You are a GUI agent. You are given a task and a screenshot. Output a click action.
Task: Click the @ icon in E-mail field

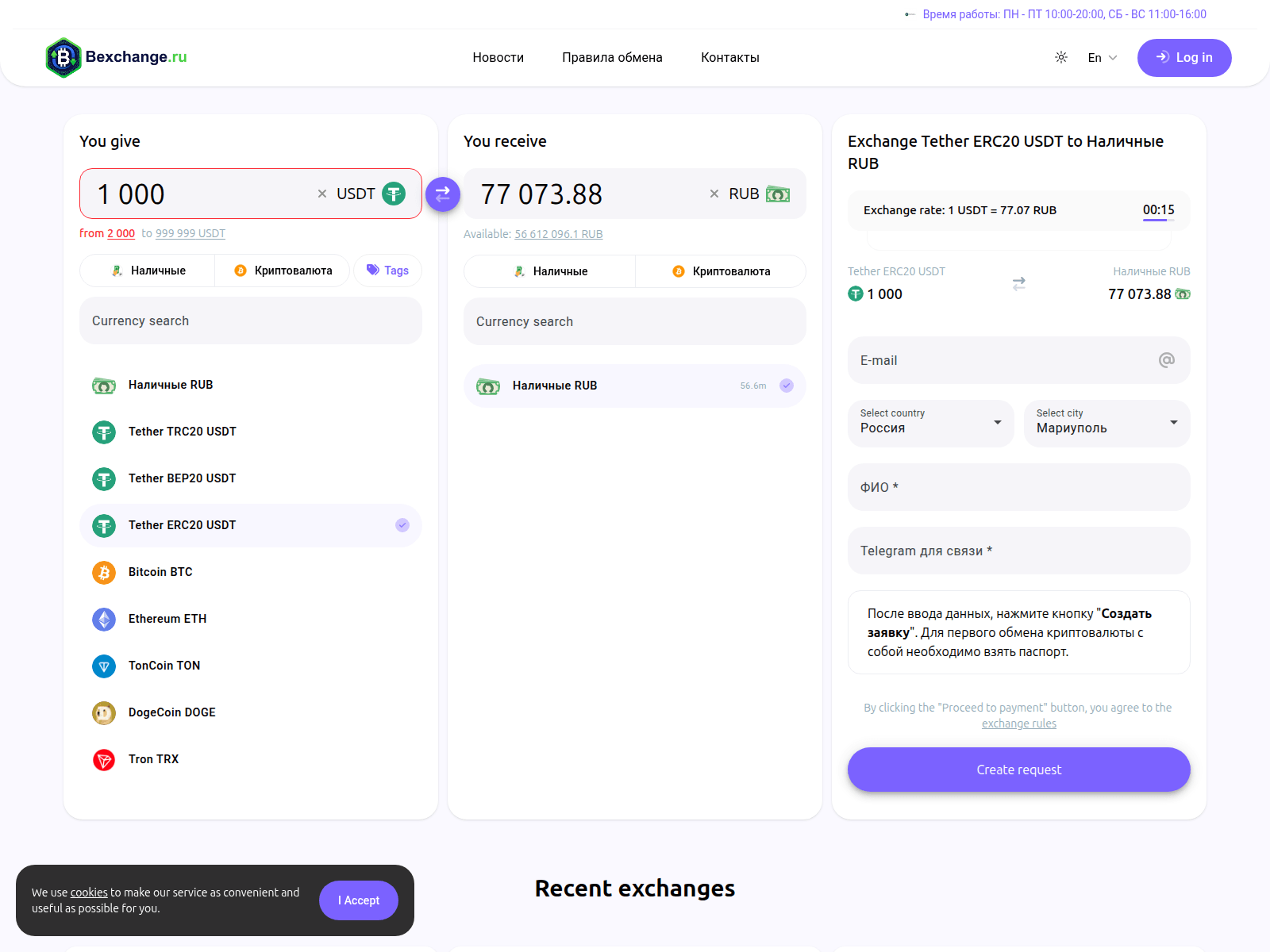[x=1166, y=360]
